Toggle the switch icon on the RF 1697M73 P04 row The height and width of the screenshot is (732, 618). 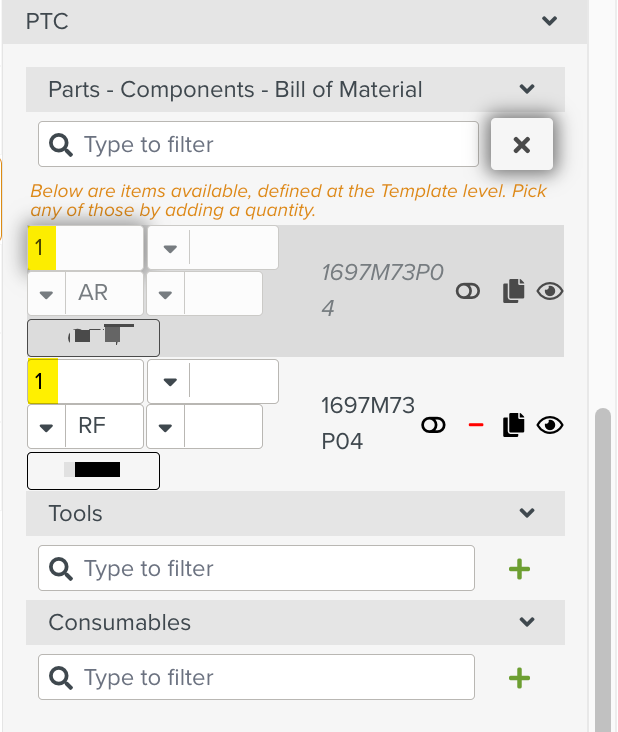433,425
